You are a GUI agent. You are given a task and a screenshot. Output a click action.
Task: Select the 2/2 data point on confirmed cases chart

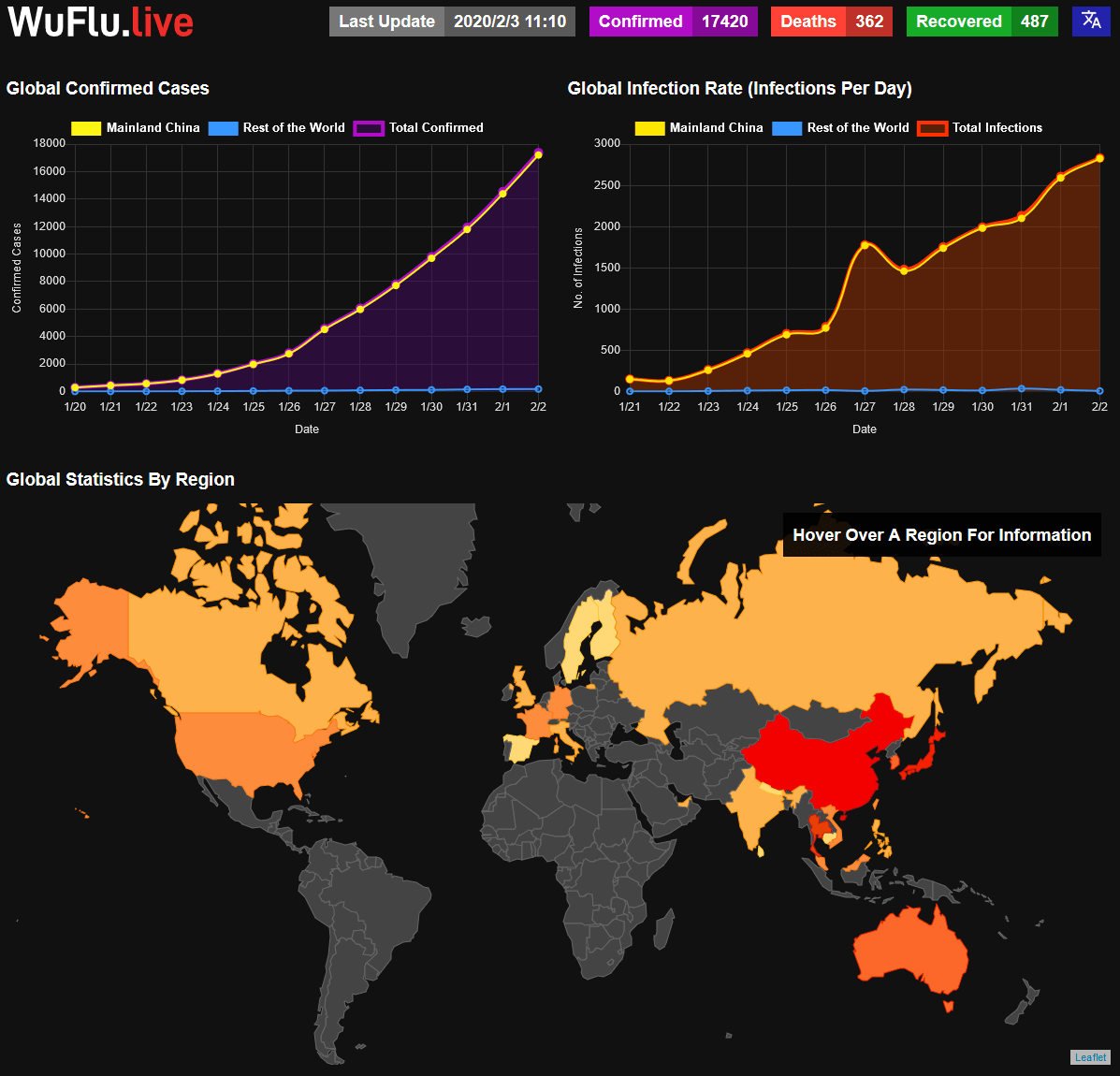click(x=538, y=152)
